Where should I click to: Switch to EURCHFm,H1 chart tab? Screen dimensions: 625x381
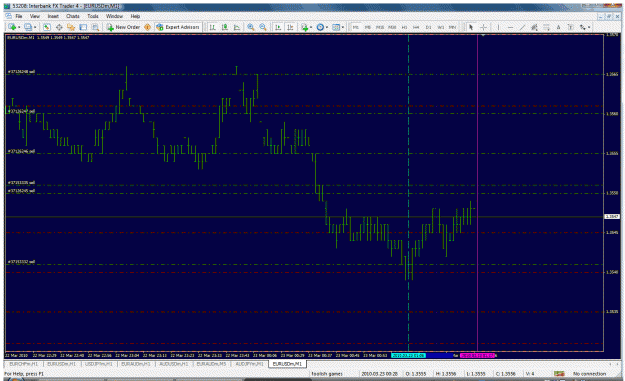coord(24,364)
